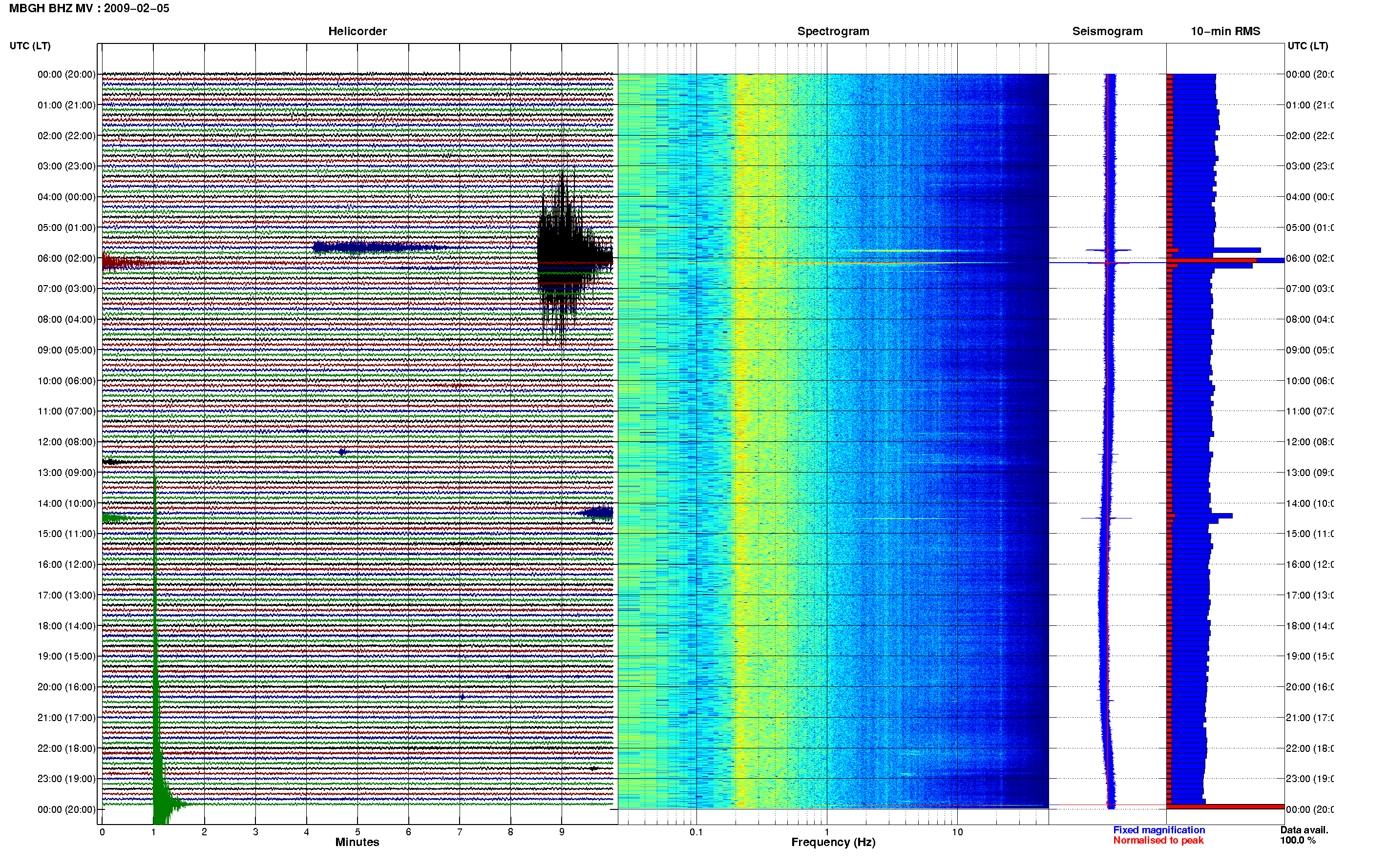Click the right-side 12:00 time label
This screenshot has width=1389, height=868.
click(1310, 442)
